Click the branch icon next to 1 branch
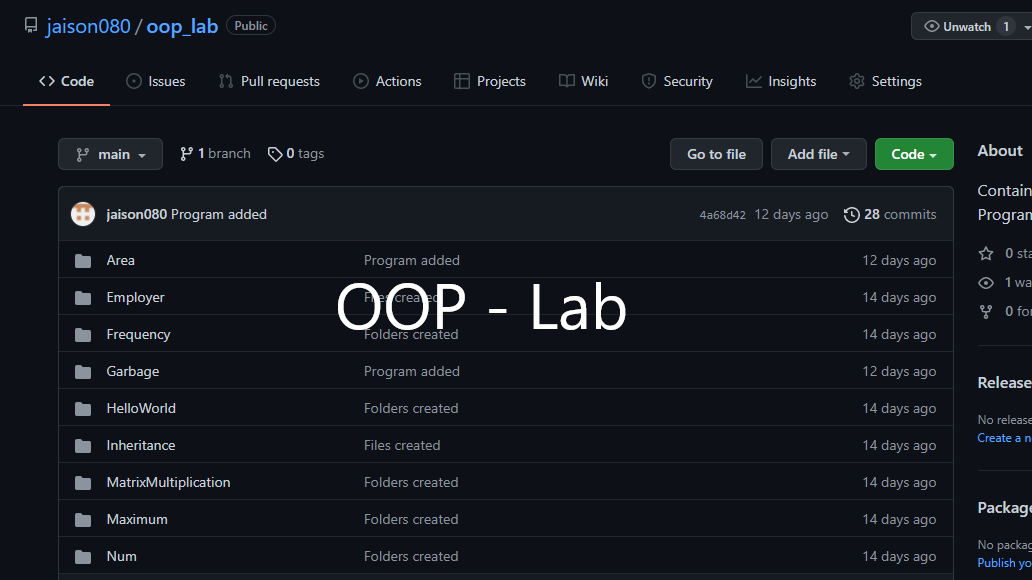 (186, 154)
